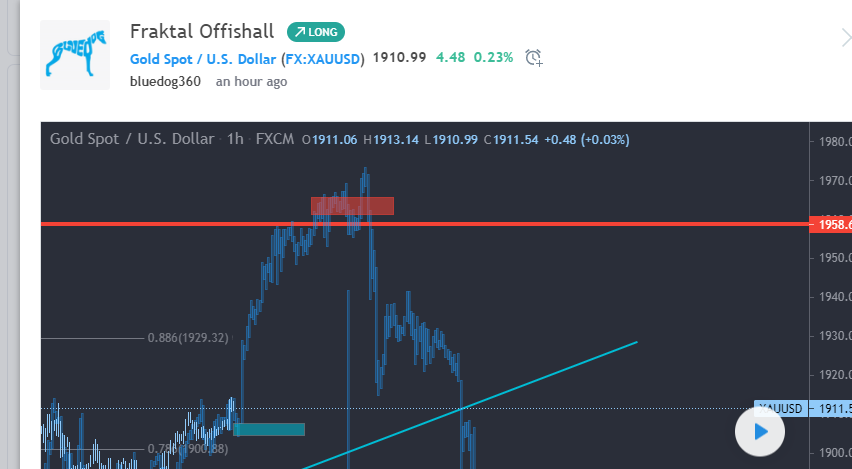Screen dimensions: 852x469
Task: Click the 1h timeframe in chart legend
Action: (x=235, y=139)
